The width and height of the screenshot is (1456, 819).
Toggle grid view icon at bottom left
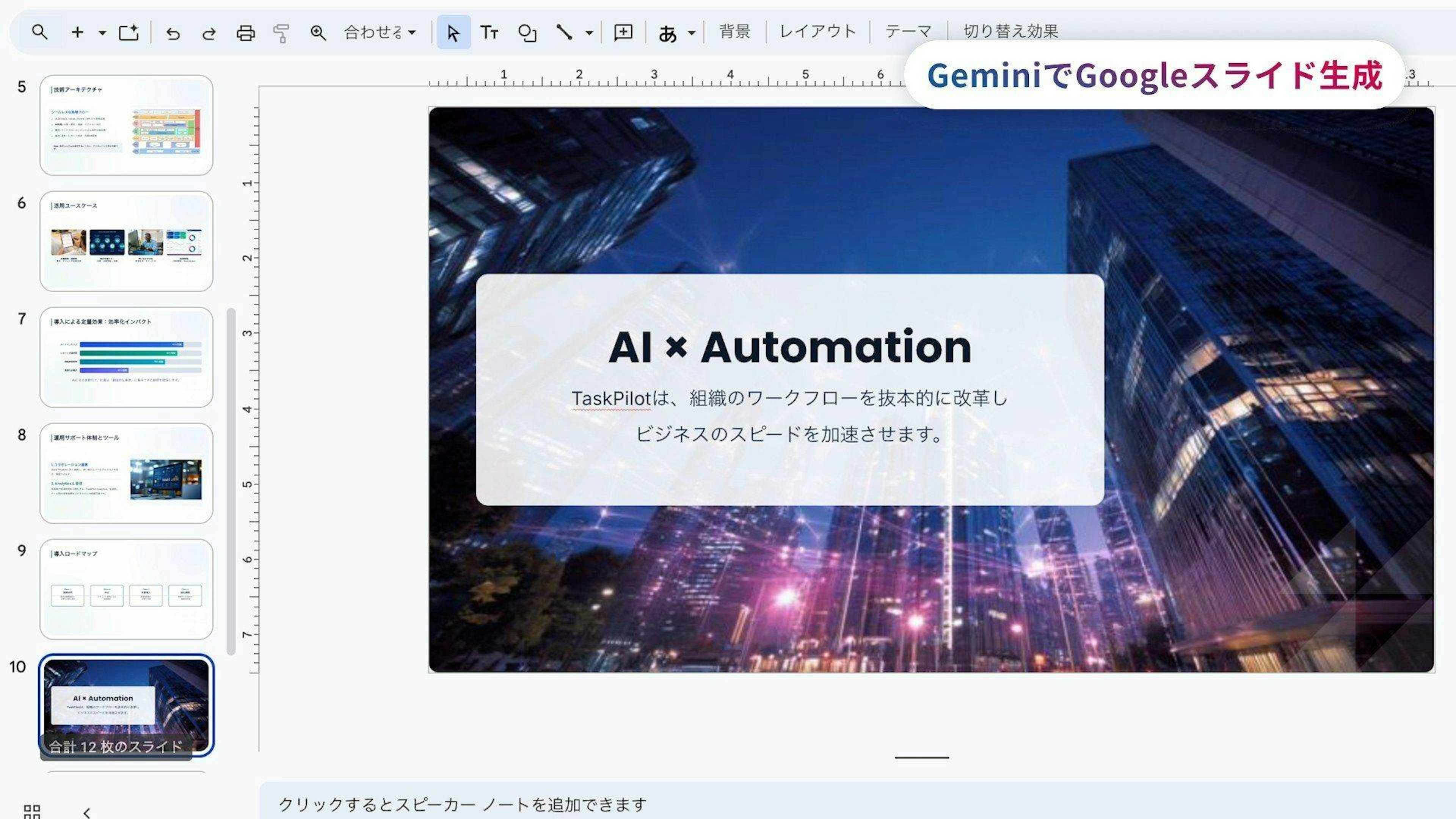(x=32, y=812)
